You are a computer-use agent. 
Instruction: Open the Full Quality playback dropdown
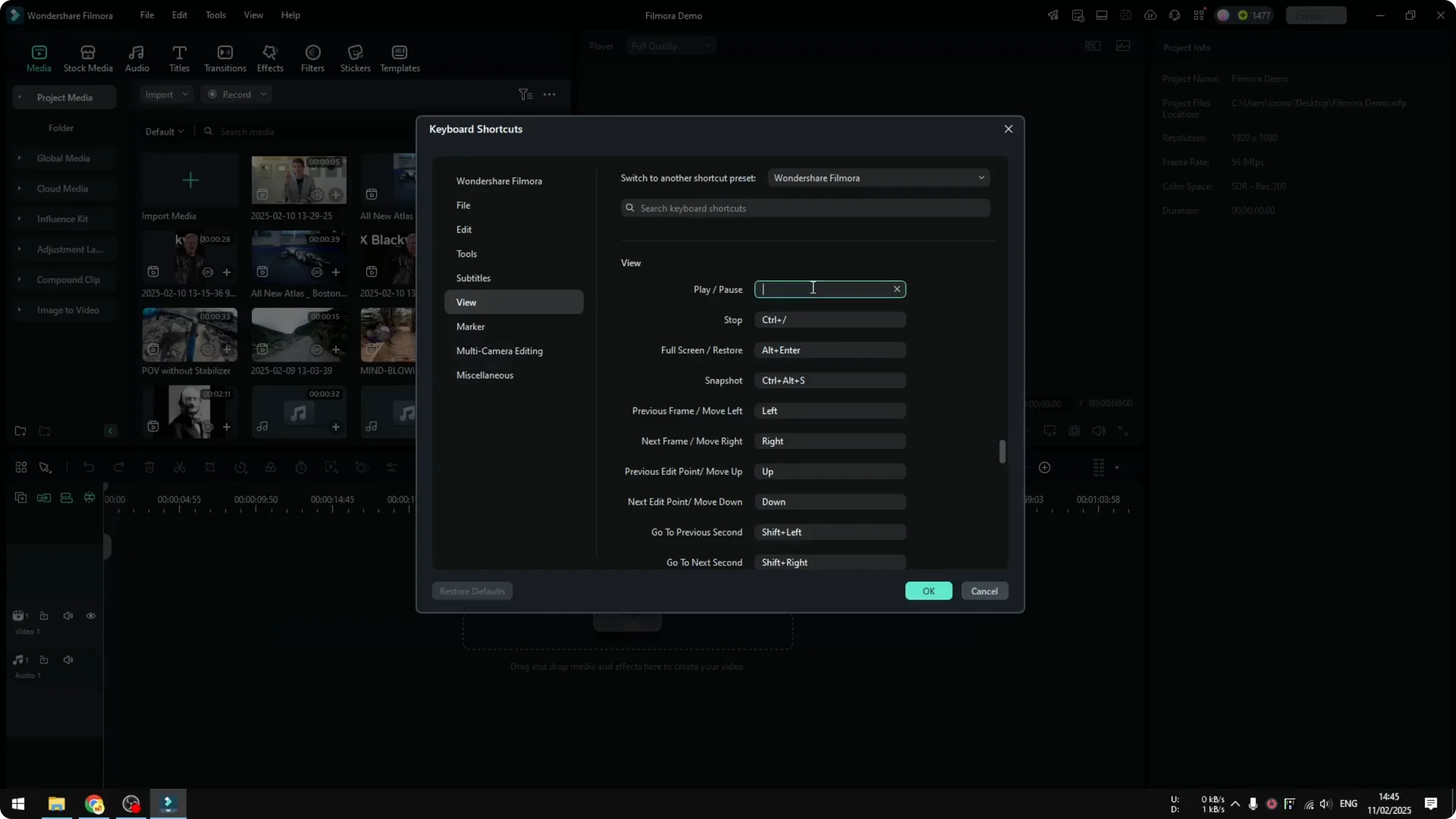coord(670,45)
